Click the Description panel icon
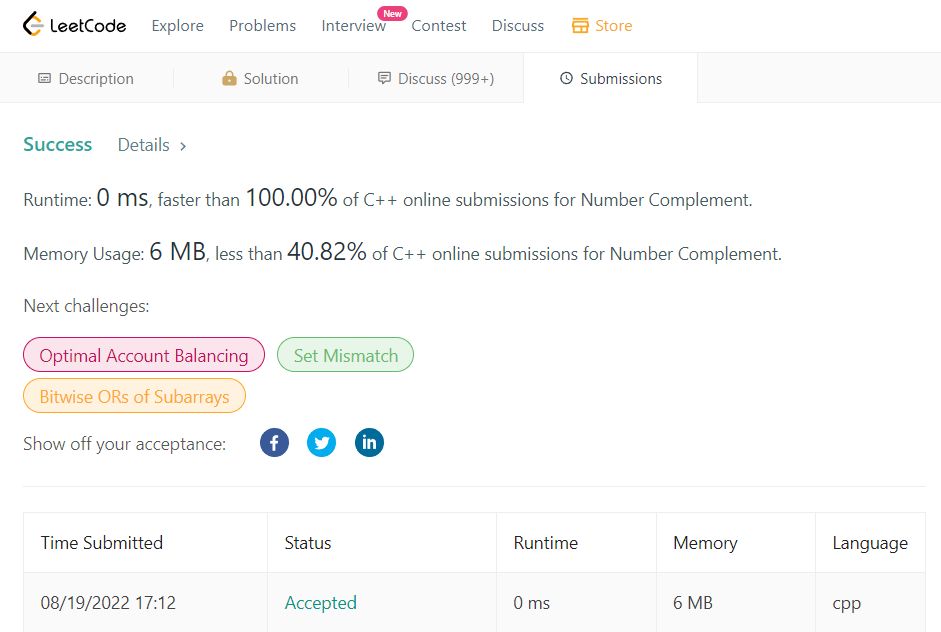This screenshot has height=632, width=941. (44, 78)
